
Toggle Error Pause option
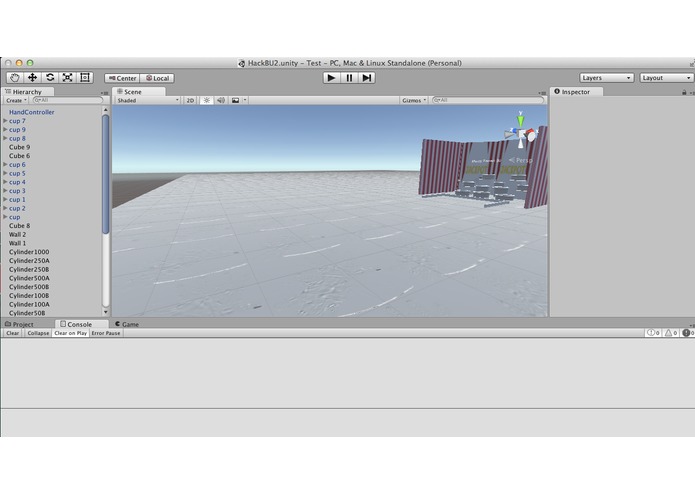(x=106, y=333)
